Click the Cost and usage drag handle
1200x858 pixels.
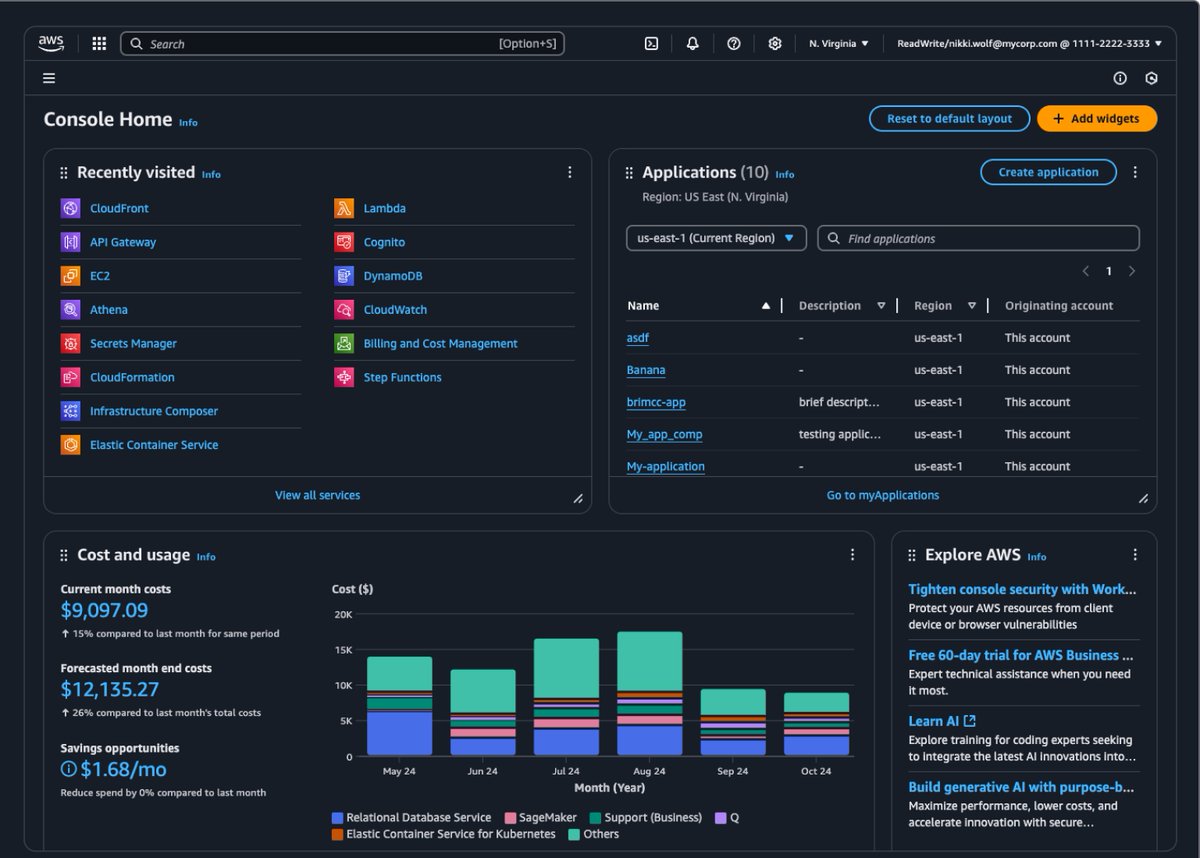click(64, 555)
